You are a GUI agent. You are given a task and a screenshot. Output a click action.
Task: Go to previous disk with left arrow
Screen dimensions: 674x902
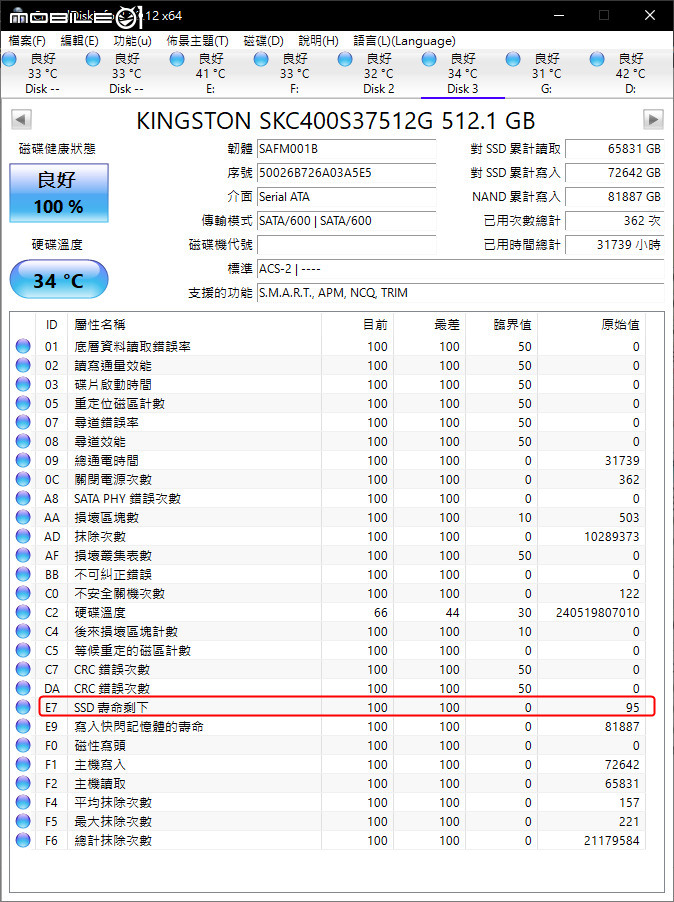(x=21, y=120)
